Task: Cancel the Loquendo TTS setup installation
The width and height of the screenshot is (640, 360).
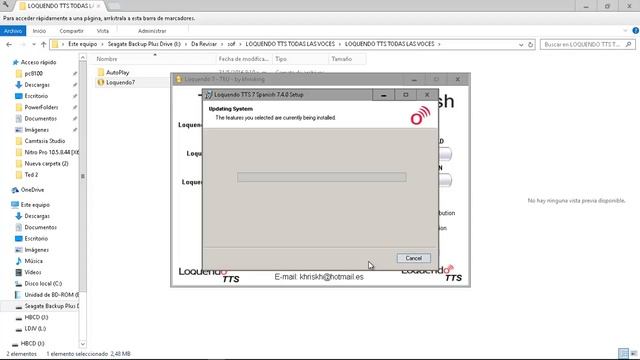Action: coord(413,258)
